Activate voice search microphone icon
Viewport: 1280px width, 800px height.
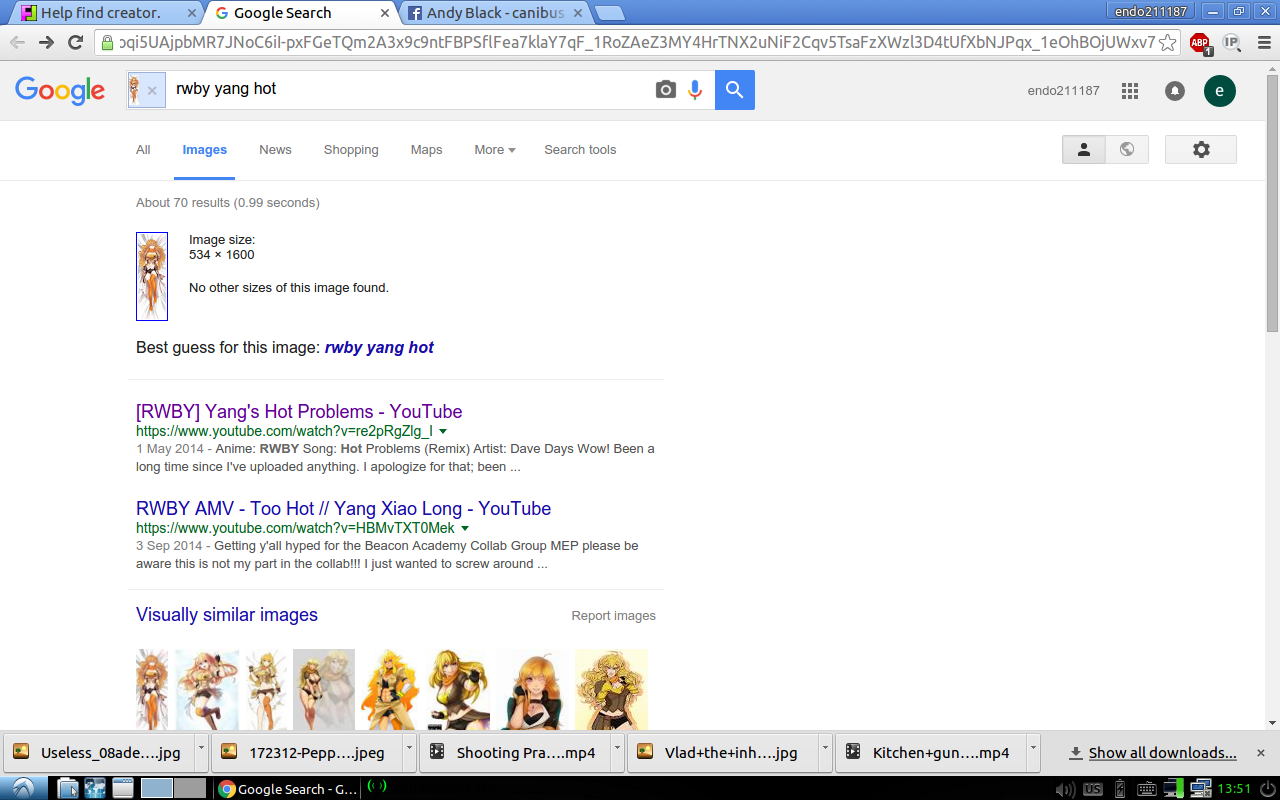coord(695,90)
